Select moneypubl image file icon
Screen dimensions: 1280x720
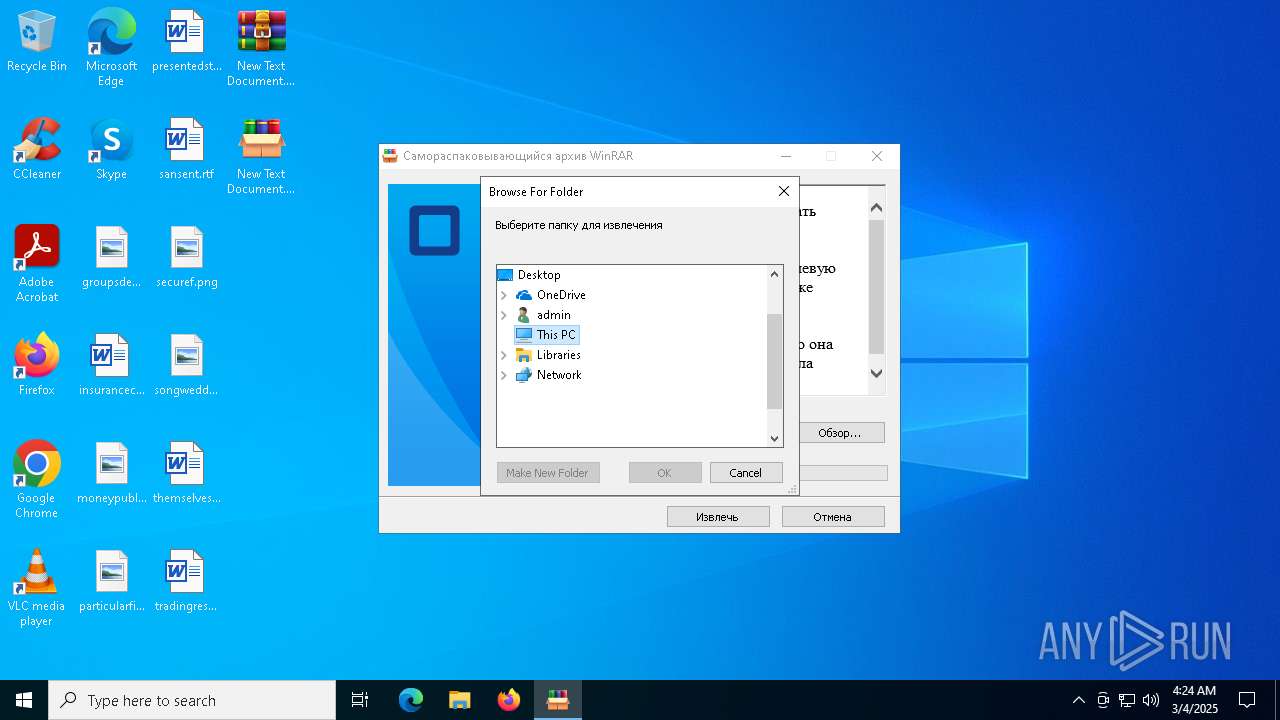coord(111,473)
